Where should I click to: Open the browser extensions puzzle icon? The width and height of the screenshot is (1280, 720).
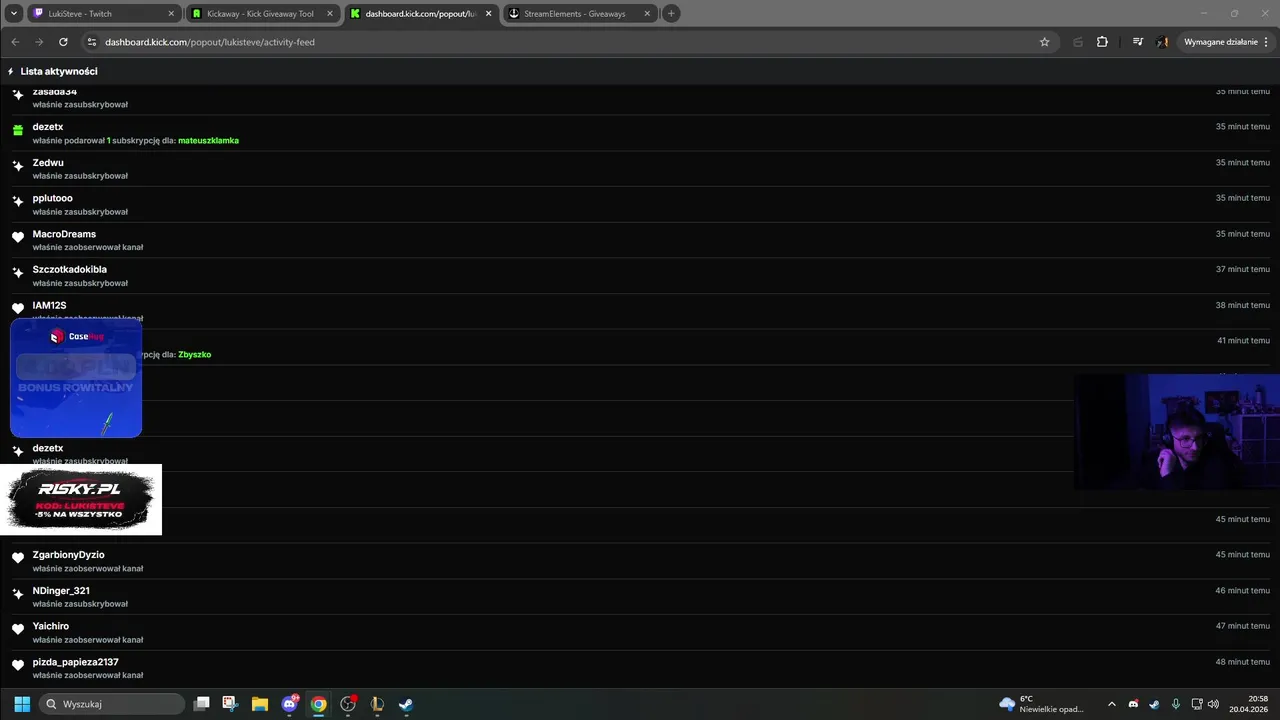1102,42
